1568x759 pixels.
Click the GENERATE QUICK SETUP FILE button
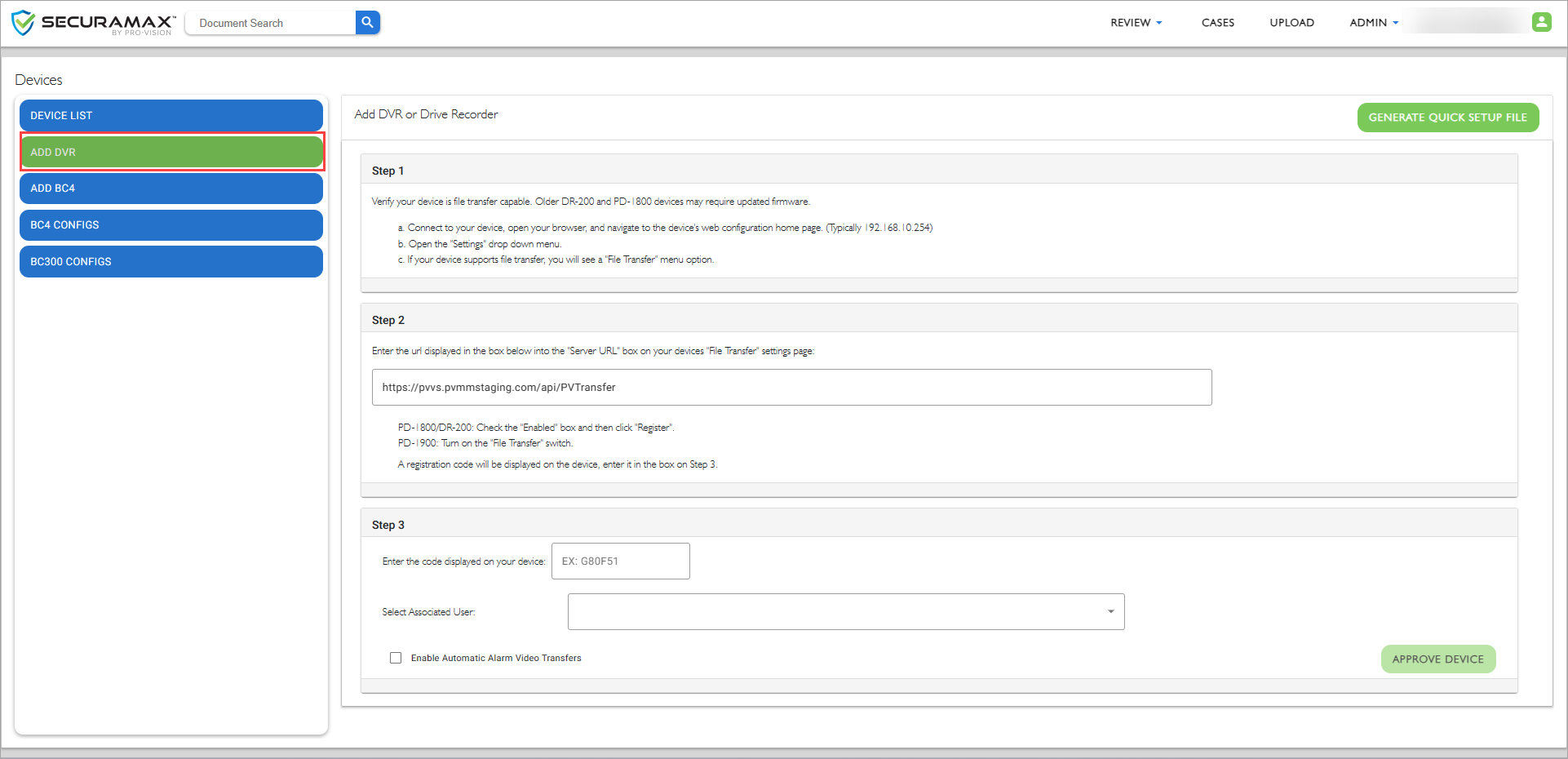click(1448, 118)
